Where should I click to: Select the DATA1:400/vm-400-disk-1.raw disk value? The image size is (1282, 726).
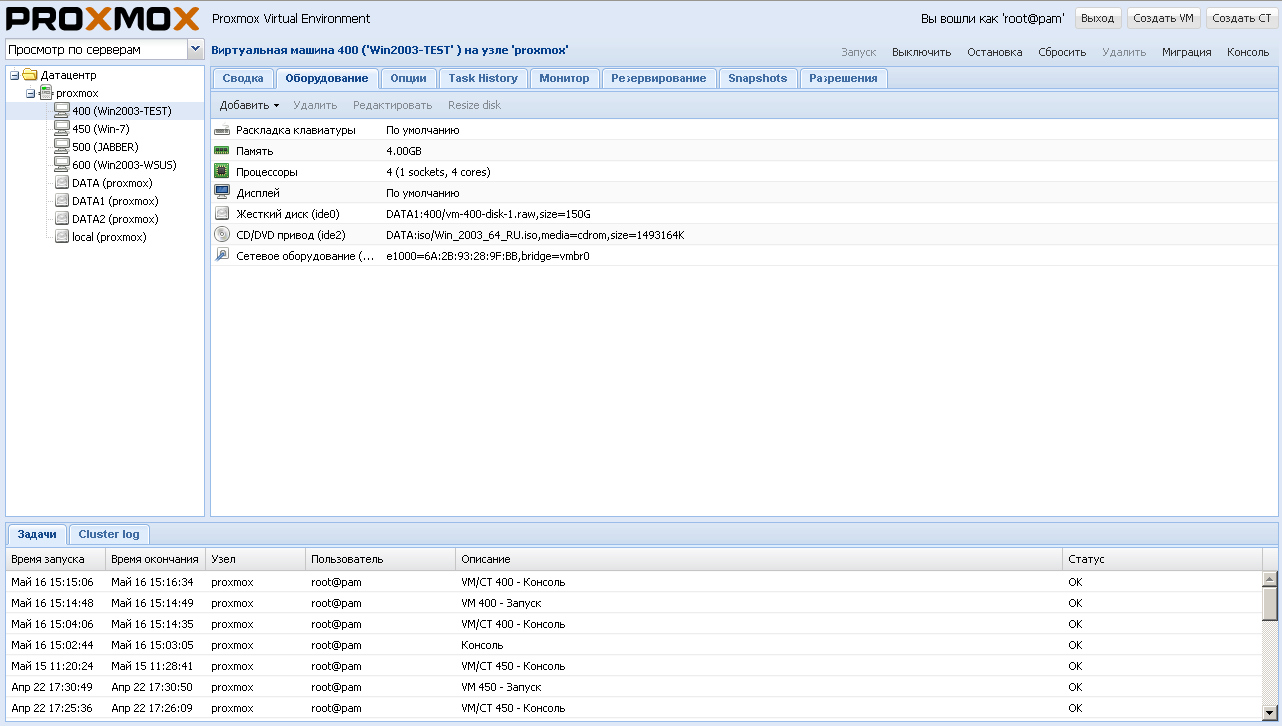pyautogui.click(x=488, y=214)
